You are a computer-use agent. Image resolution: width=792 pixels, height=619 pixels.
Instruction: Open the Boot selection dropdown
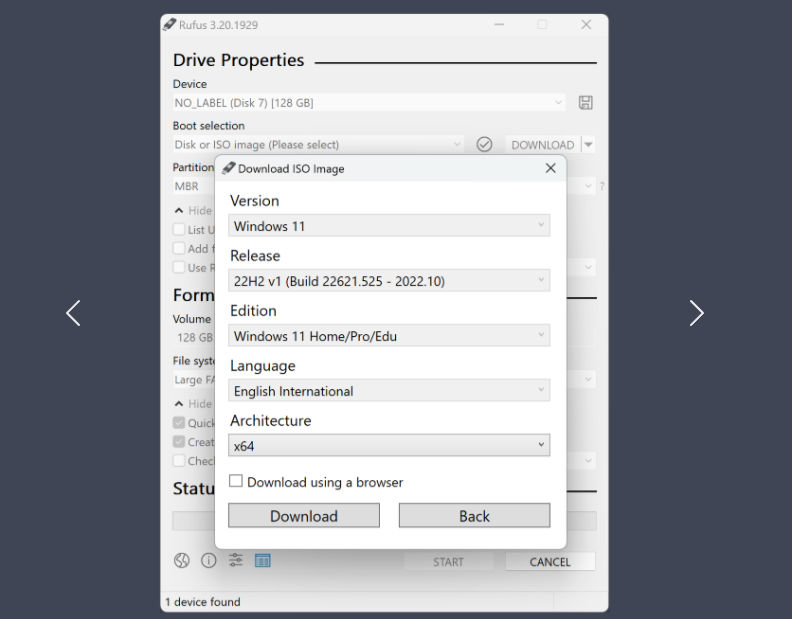click(x=318, y=145)
